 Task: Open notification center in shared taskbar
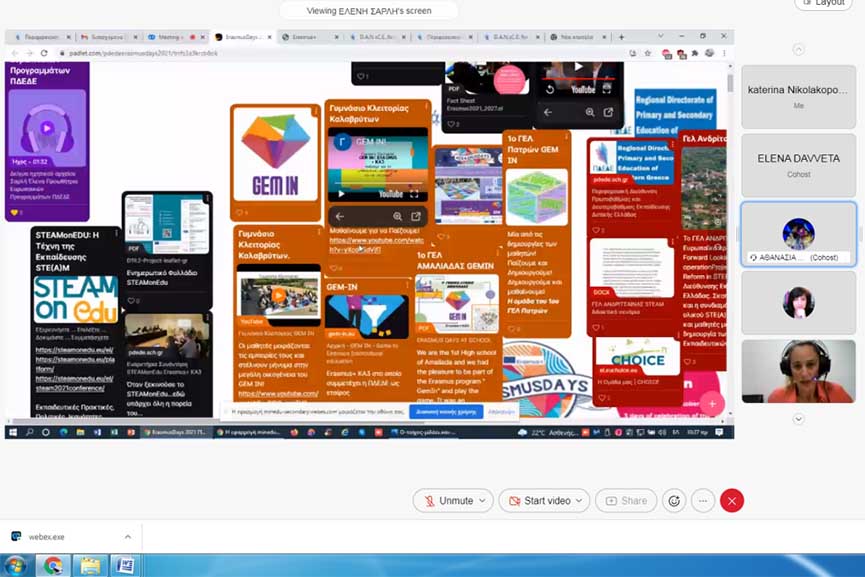pyautogui.click(x=719, y=432)
